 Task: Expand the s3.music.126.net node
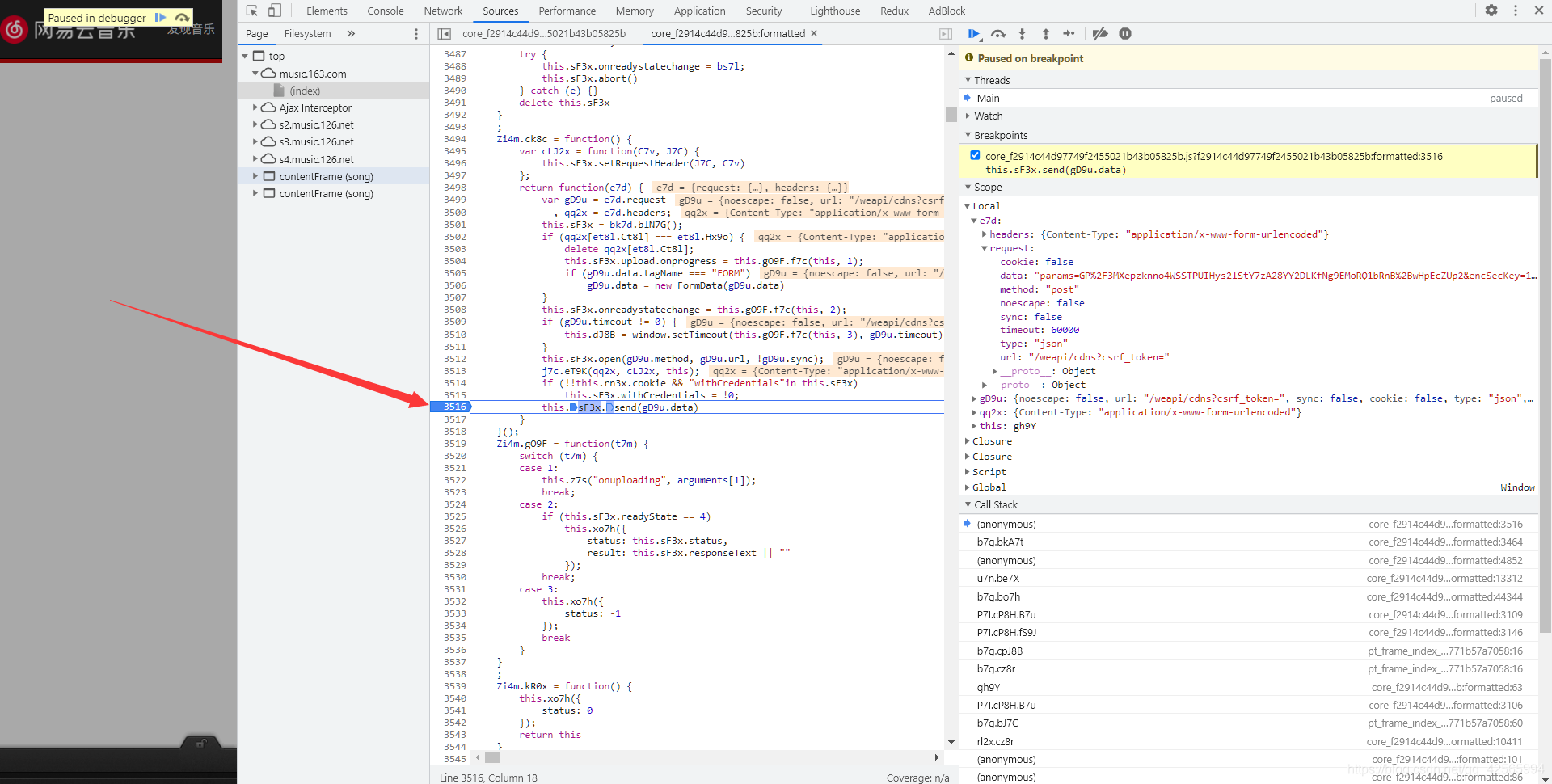point(255,141)
